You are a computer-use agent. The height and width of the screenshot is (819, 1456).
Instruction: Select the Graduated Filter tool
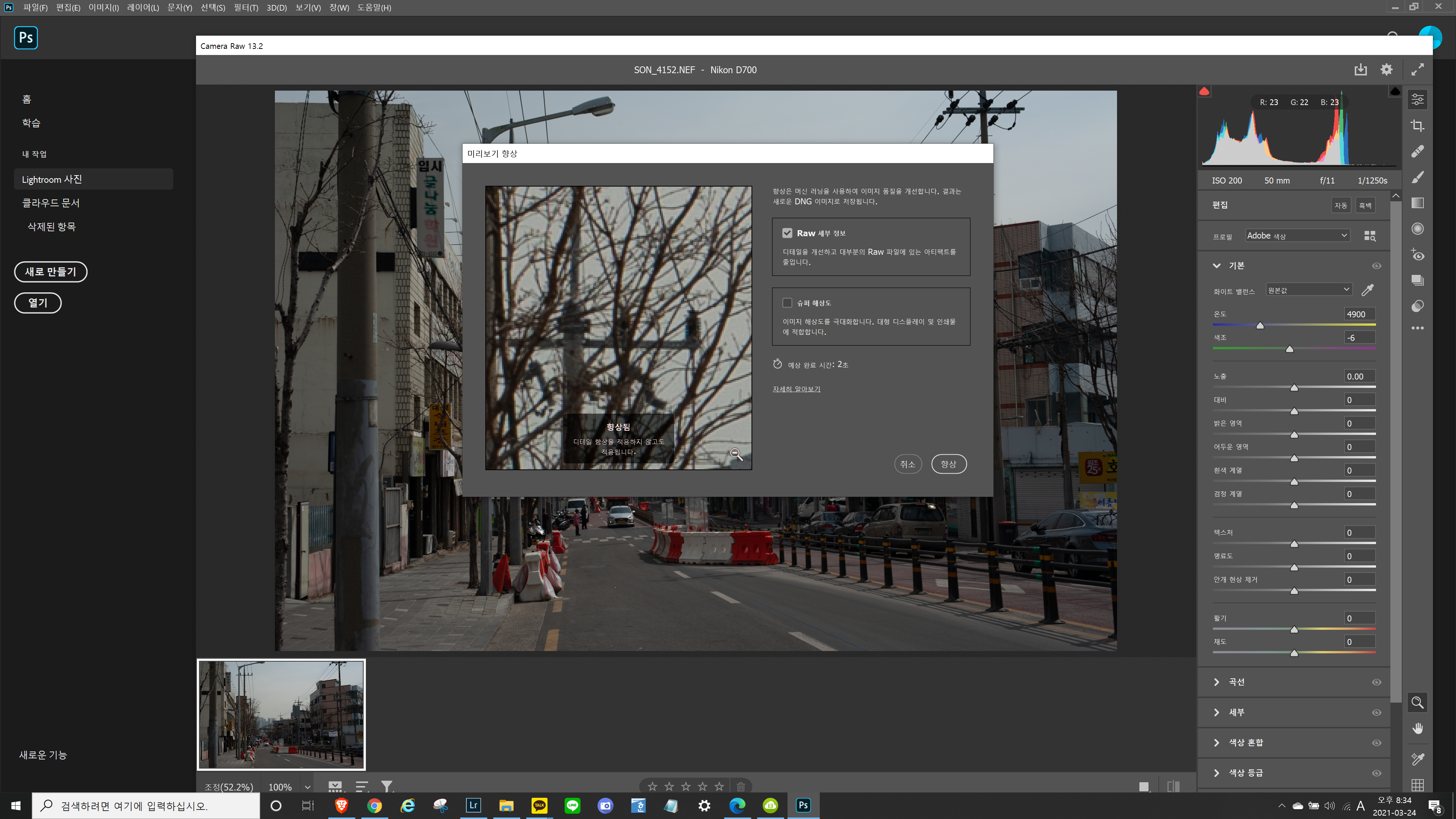click(x=1417, y=203)
